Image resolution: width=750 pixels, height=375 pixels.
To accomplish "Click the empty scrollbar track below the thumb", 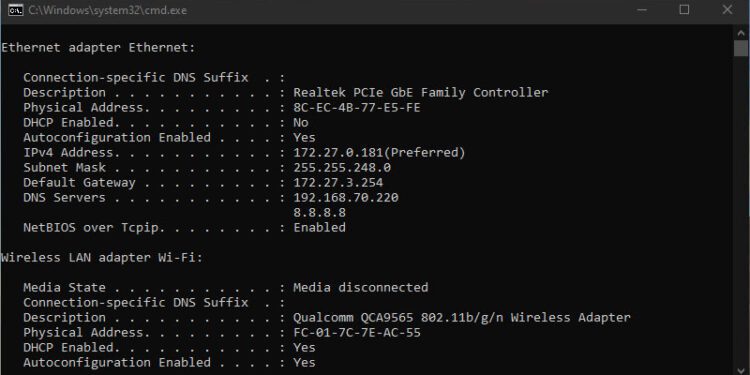I will click(x=740, y=215).
